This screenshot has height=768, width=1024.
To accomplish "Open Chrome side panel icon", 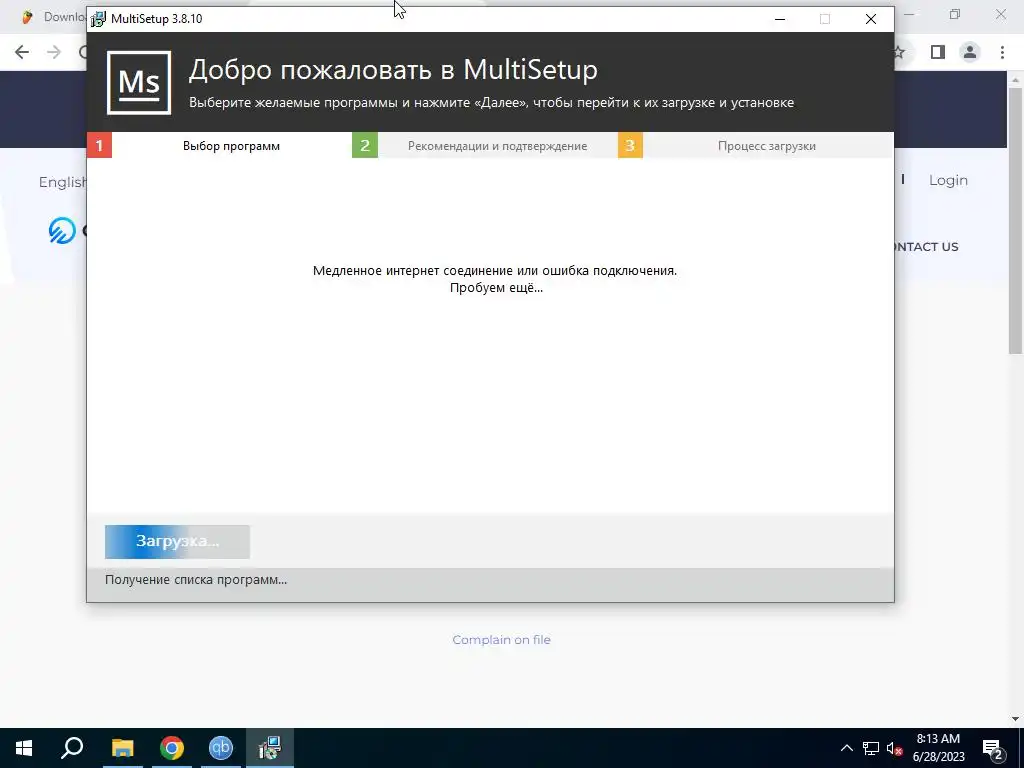I will click(938, 52).
